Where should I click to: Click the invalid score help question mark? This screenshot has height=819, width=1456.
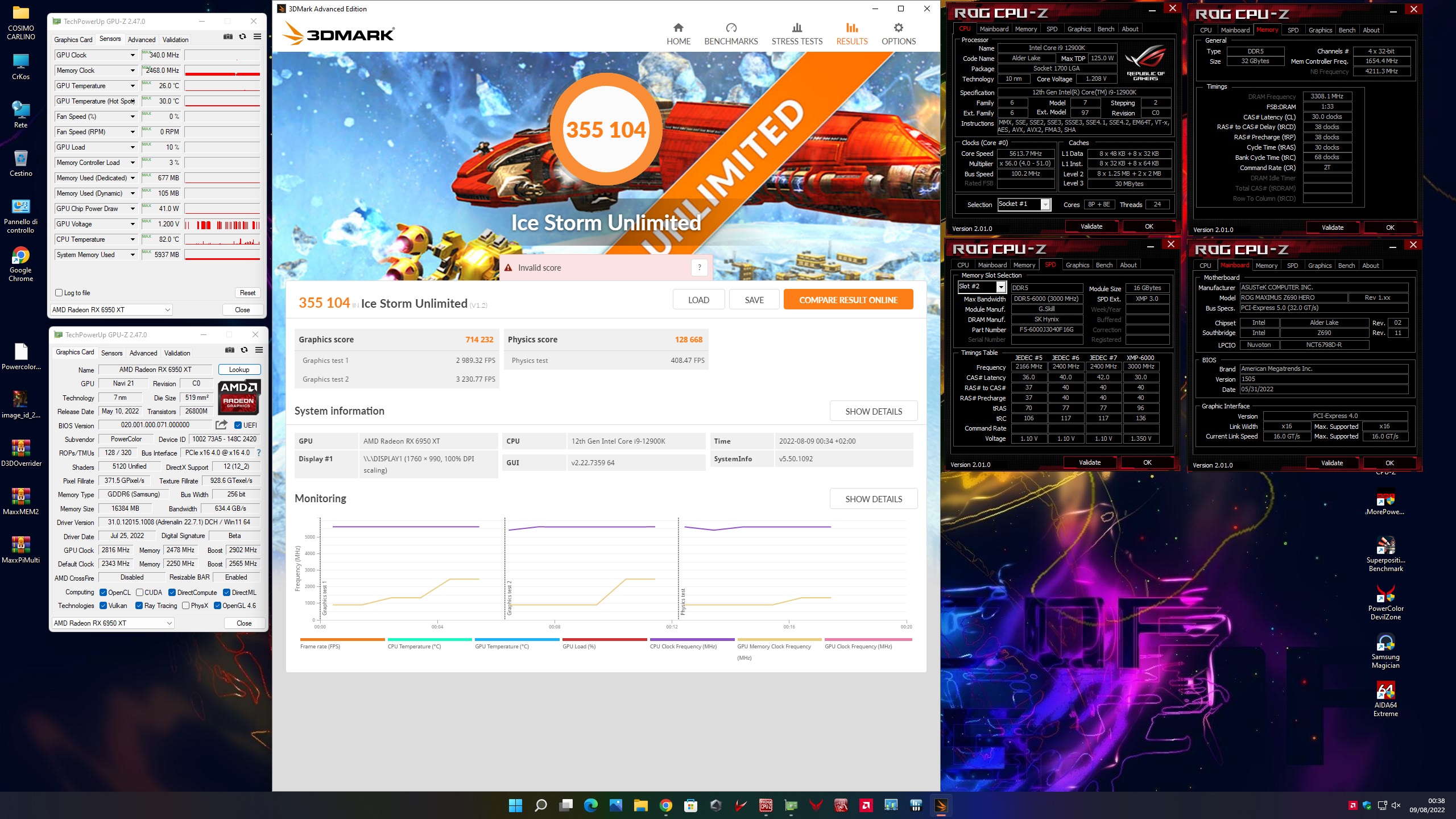click(x=699, y=267)
